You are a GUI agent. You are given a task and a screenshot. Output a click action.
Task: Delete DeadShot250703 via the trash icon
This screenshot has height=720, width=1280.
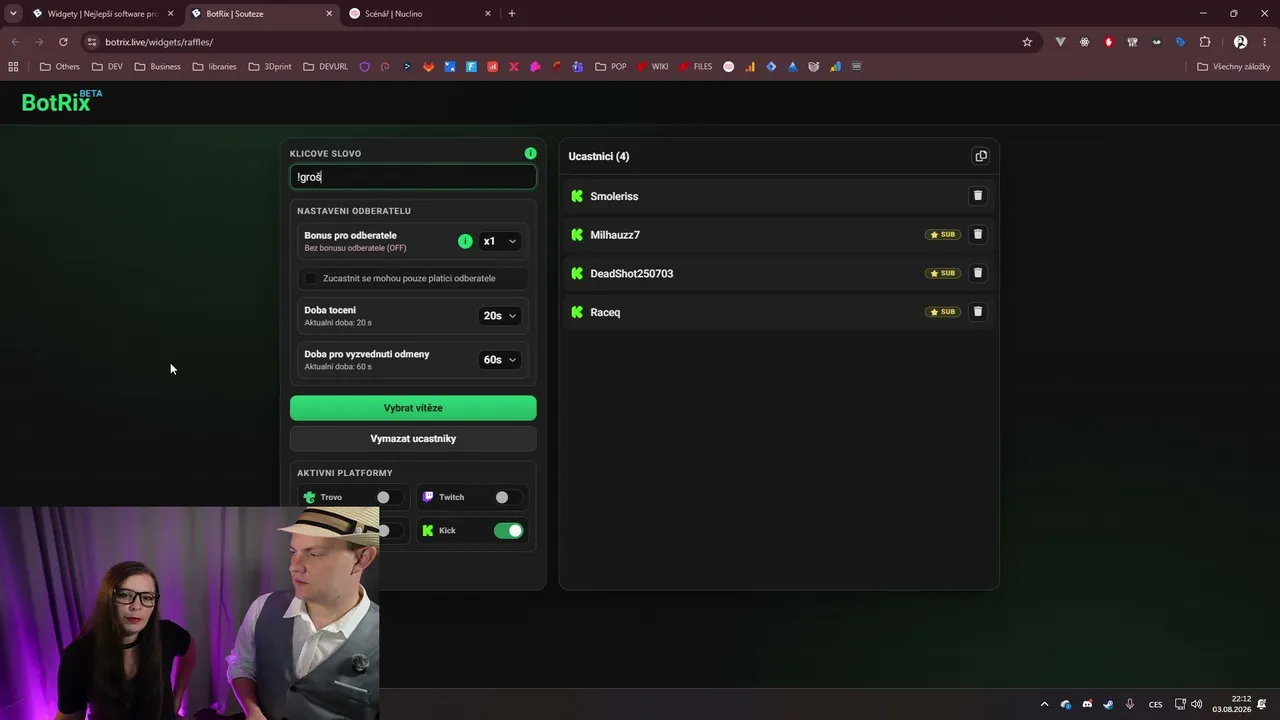click(978, 273)
